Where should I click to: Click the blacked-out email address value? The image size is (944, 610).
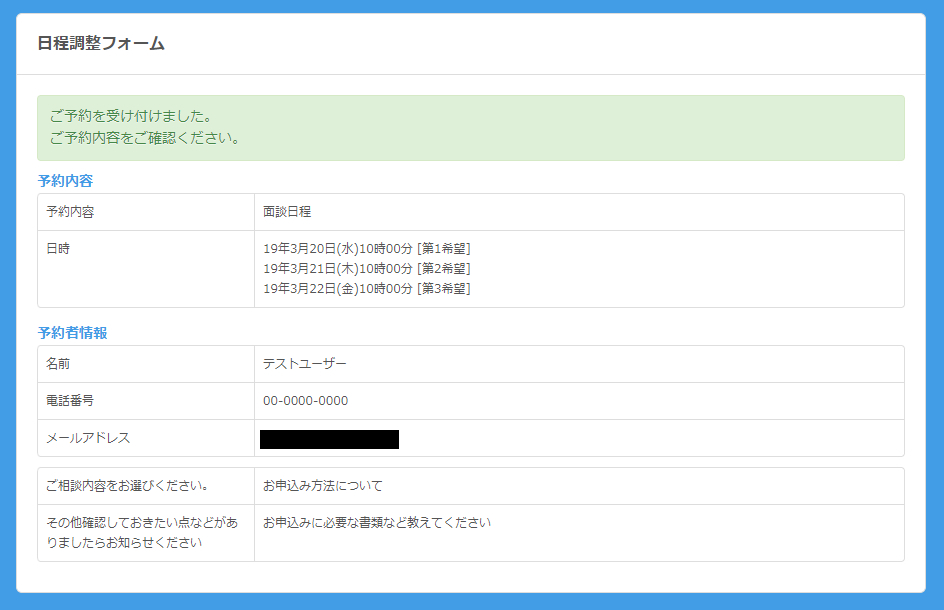pos(329,439)
